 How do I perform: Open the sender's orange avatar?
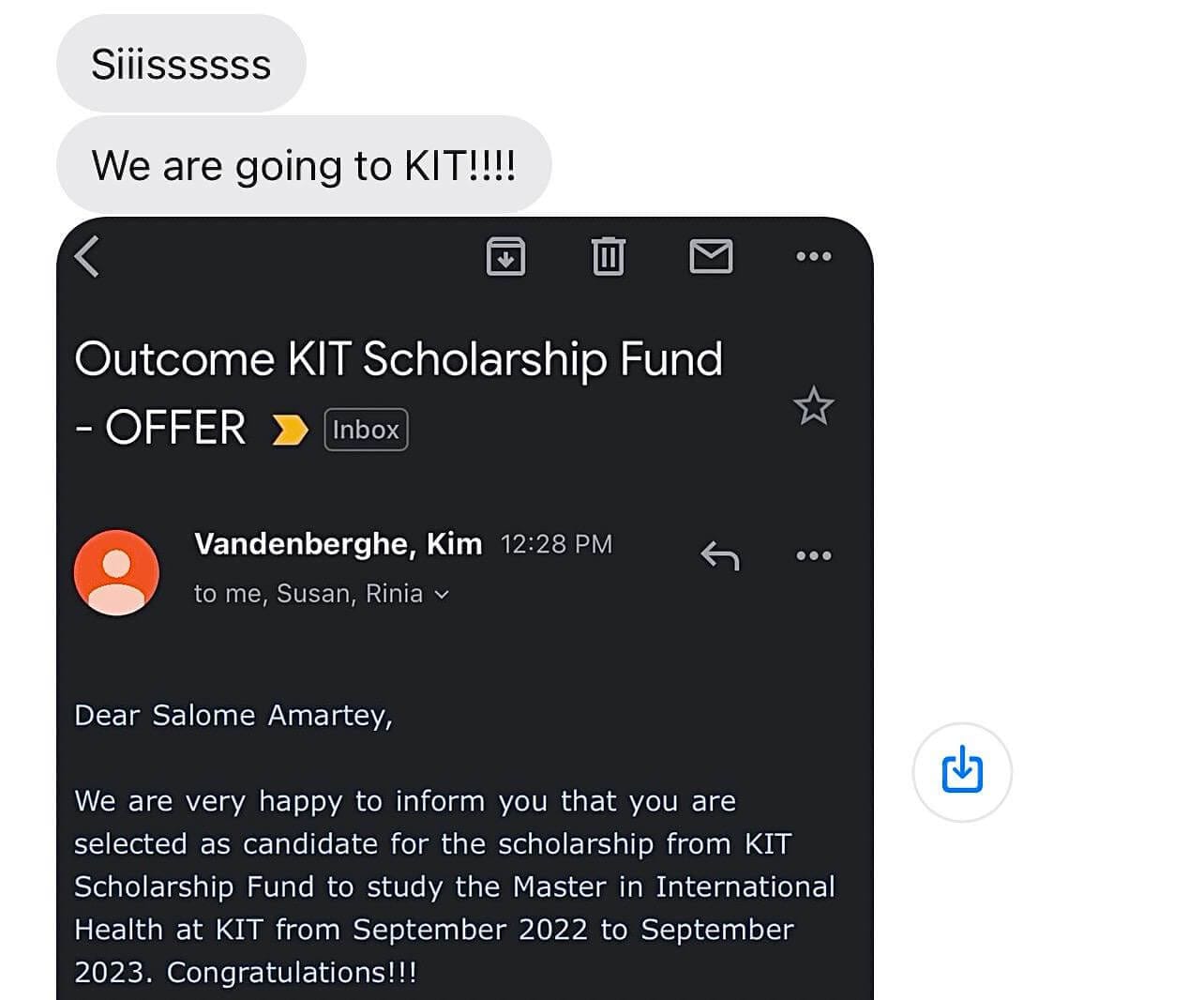[x=116, y=572]
